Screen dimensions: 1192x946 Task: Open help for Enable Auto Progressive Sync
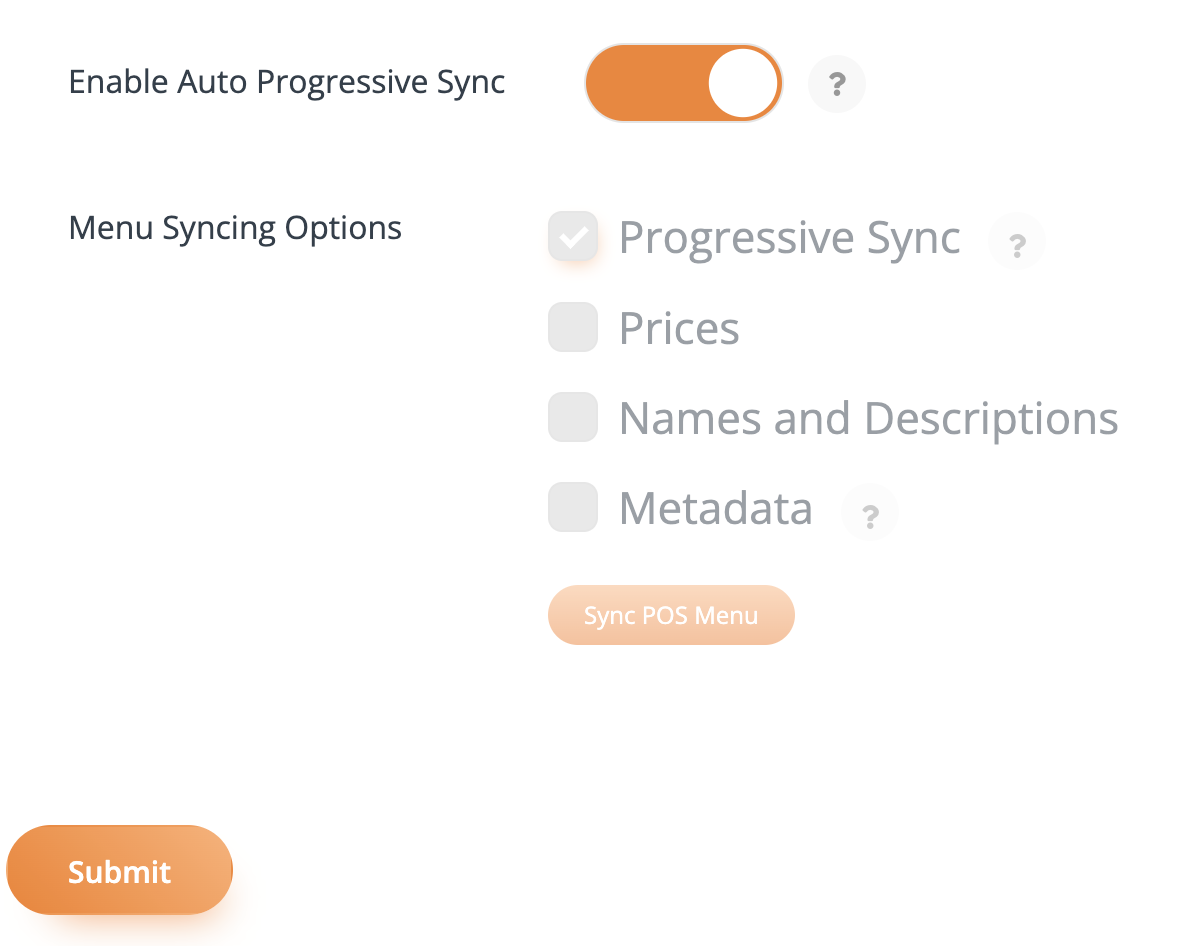[837, 84]
